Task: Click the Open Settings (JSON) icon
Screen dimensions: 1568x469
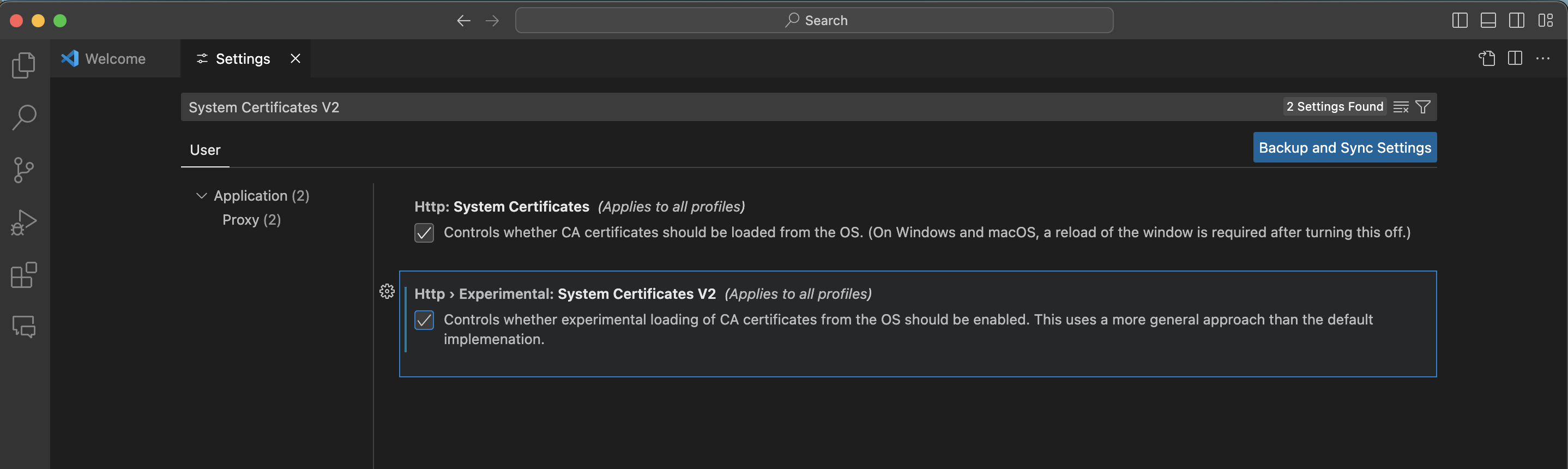Action: [1486, 58]
